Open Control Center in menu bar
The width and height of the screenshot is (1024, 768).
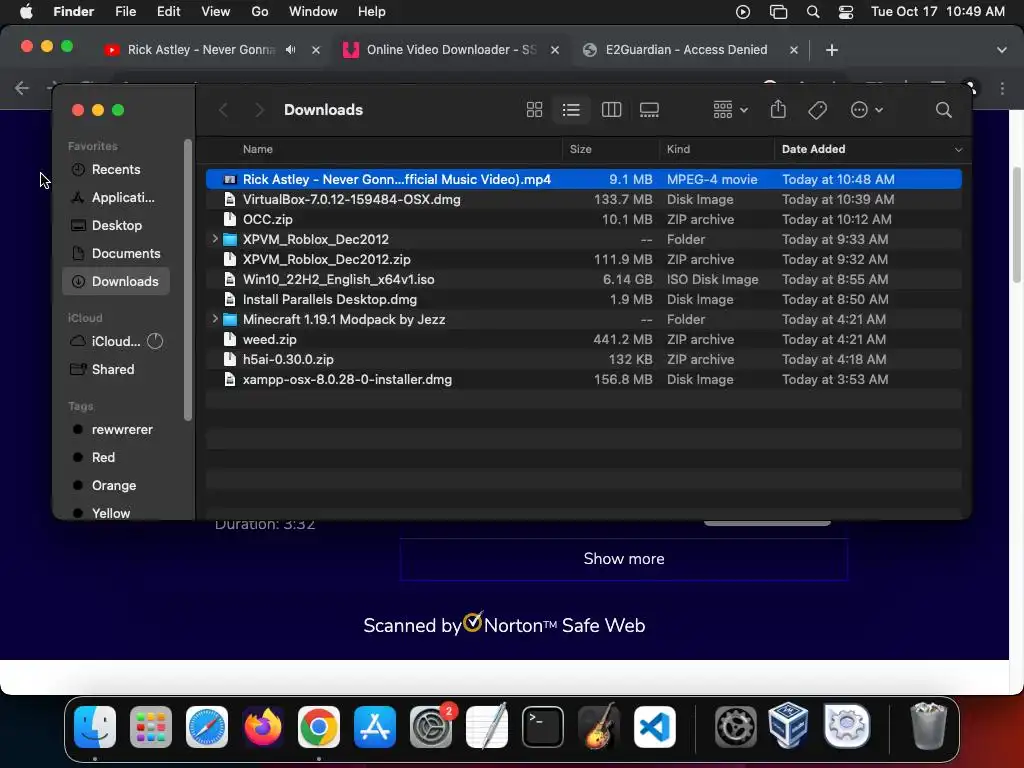(x=846, y=12)
